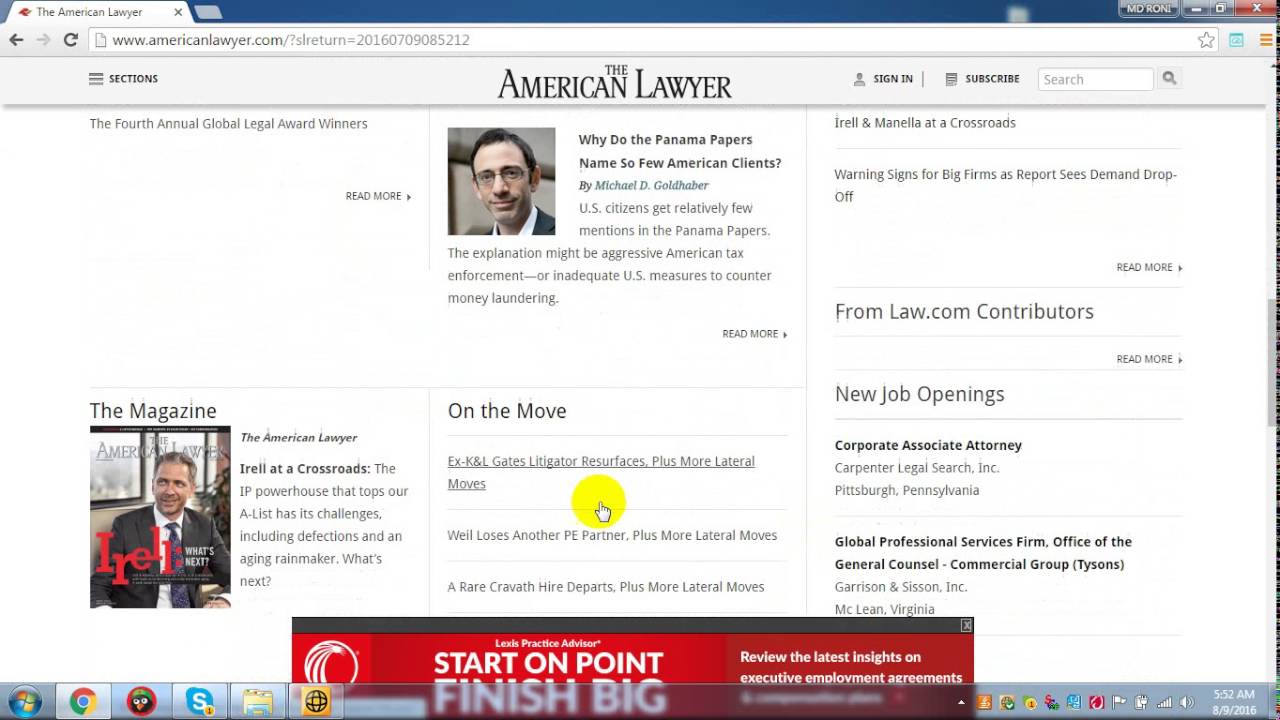This screenshot has height=720, width=1280.
Task: Click the volume speaker tray icon
Action: pyautogui.click(x=1188, y=702)
